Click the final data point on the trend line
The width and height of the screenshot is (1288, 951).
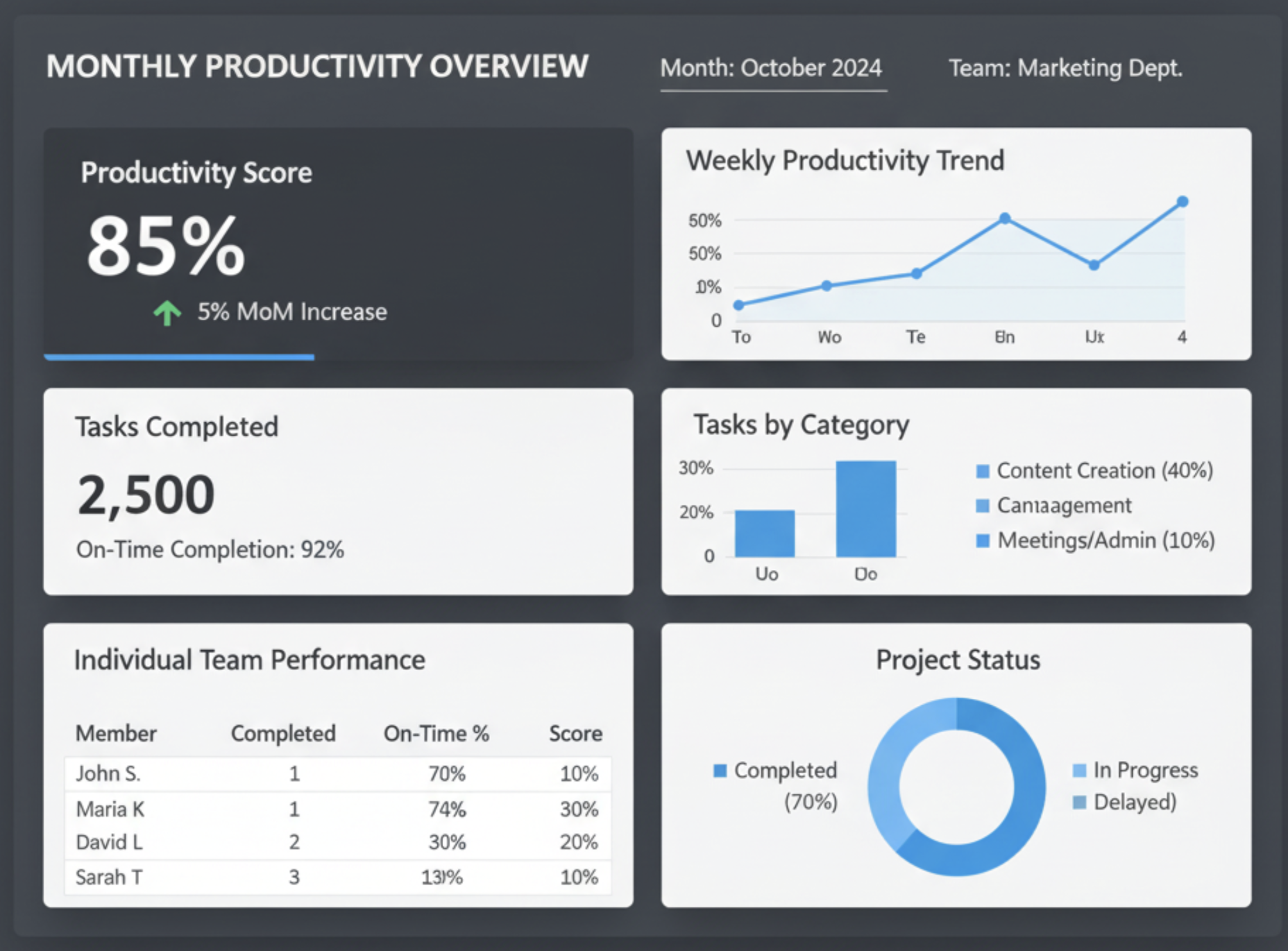(1182, 201)
